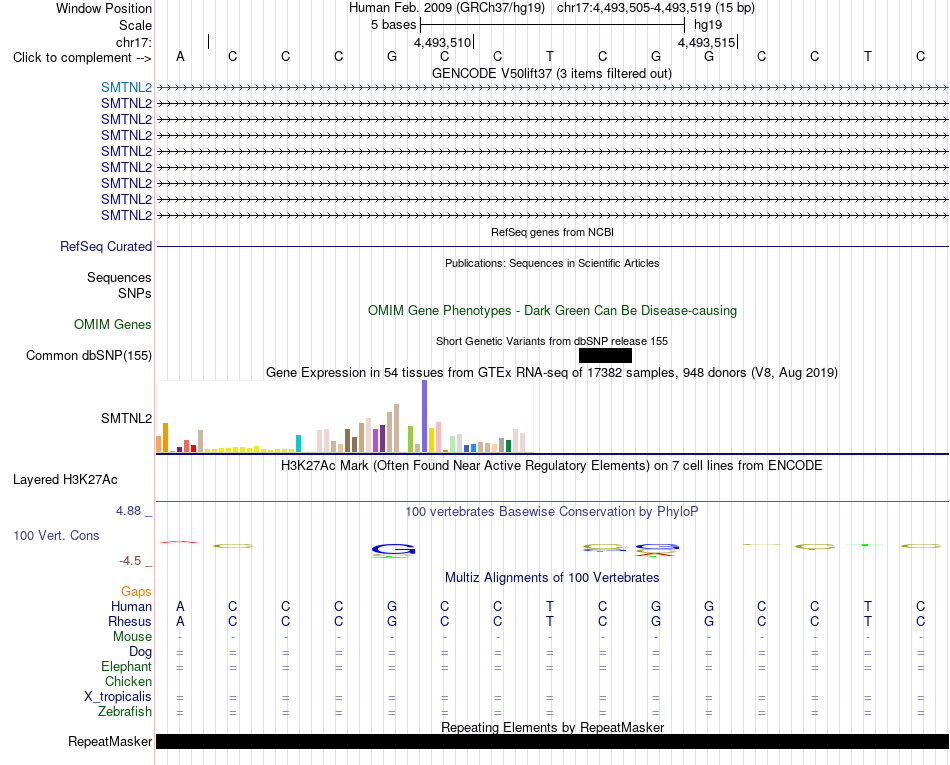Click the black dbSNP variant item
This screenshot has height=765, width=950.
coord(605,356)
